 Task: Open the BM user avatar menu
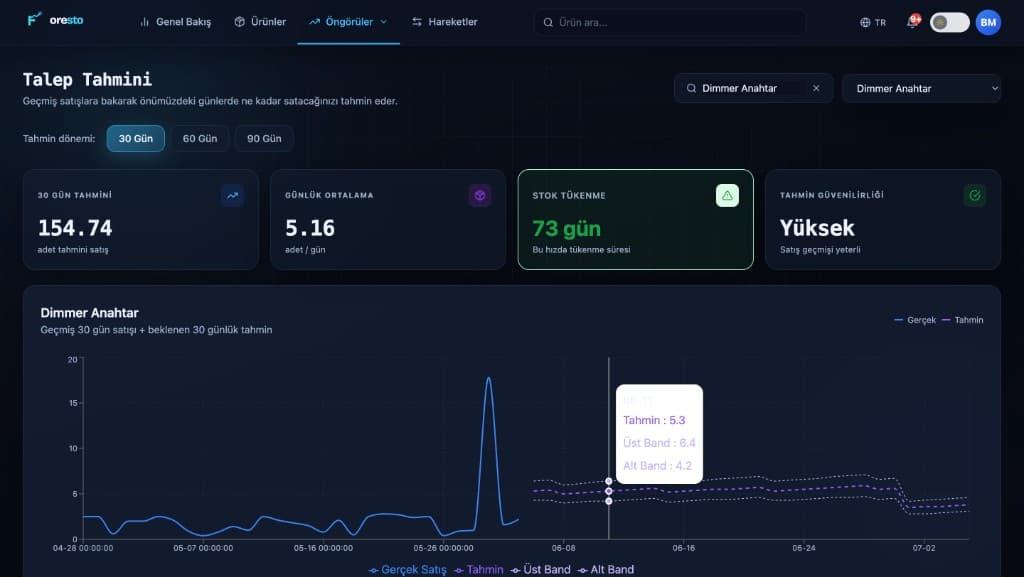click(988, 22)
